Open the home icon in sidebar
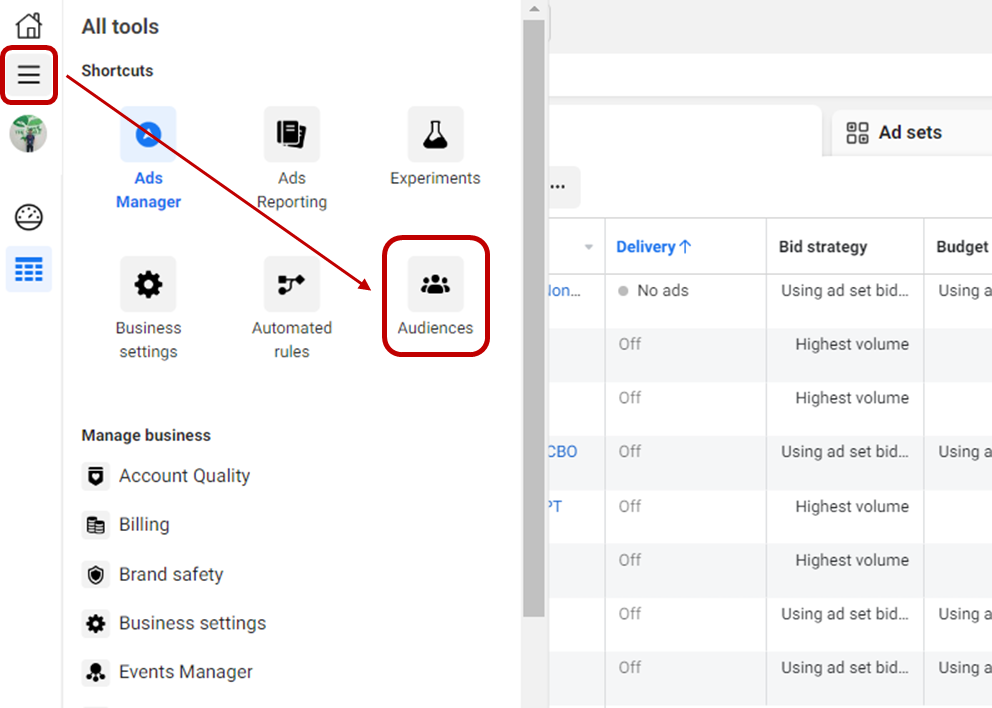 point(28,26)
